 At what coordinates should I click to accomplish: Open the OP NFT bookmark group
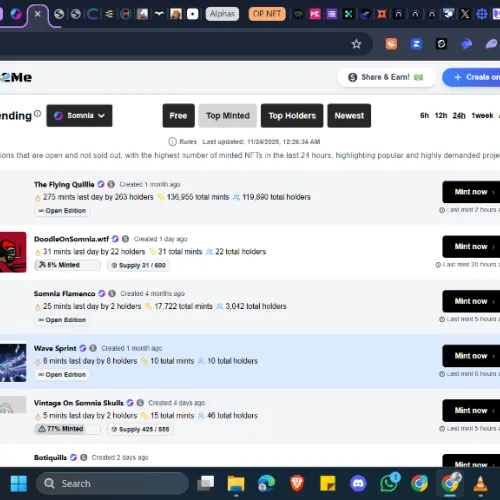(x=267, y=14)
